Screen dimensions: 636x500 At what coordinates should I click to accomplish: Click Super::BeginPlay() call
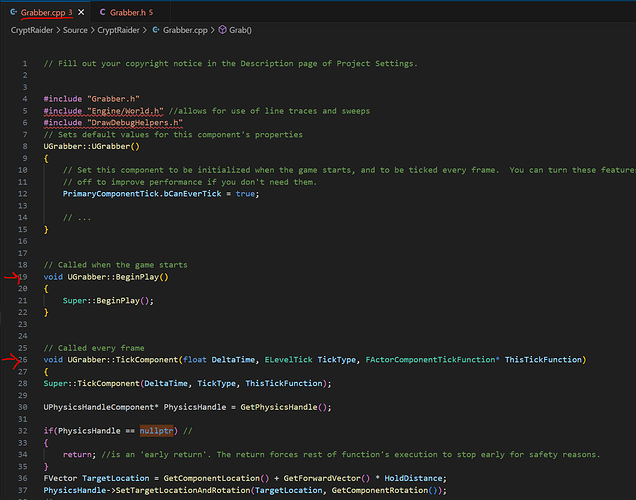pyautogui.click(x=108, y=300)
